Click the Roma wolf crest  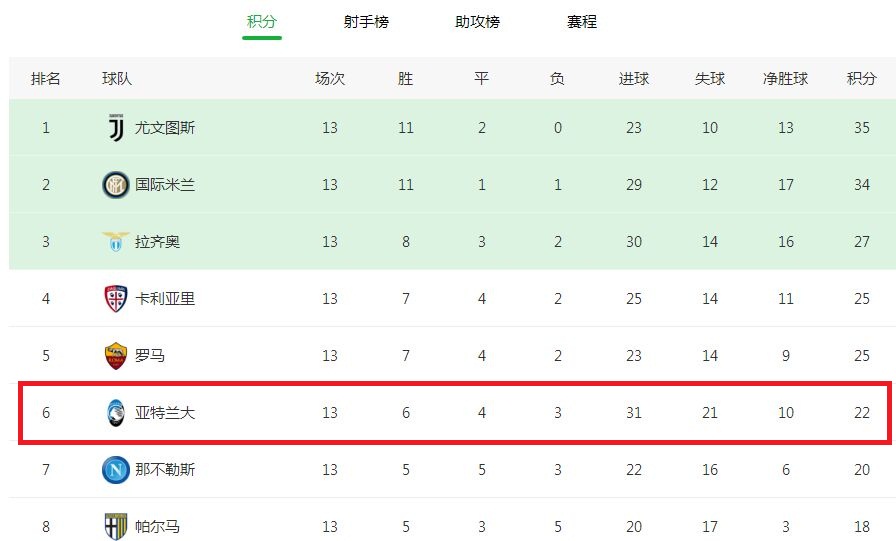coord(115,356)
